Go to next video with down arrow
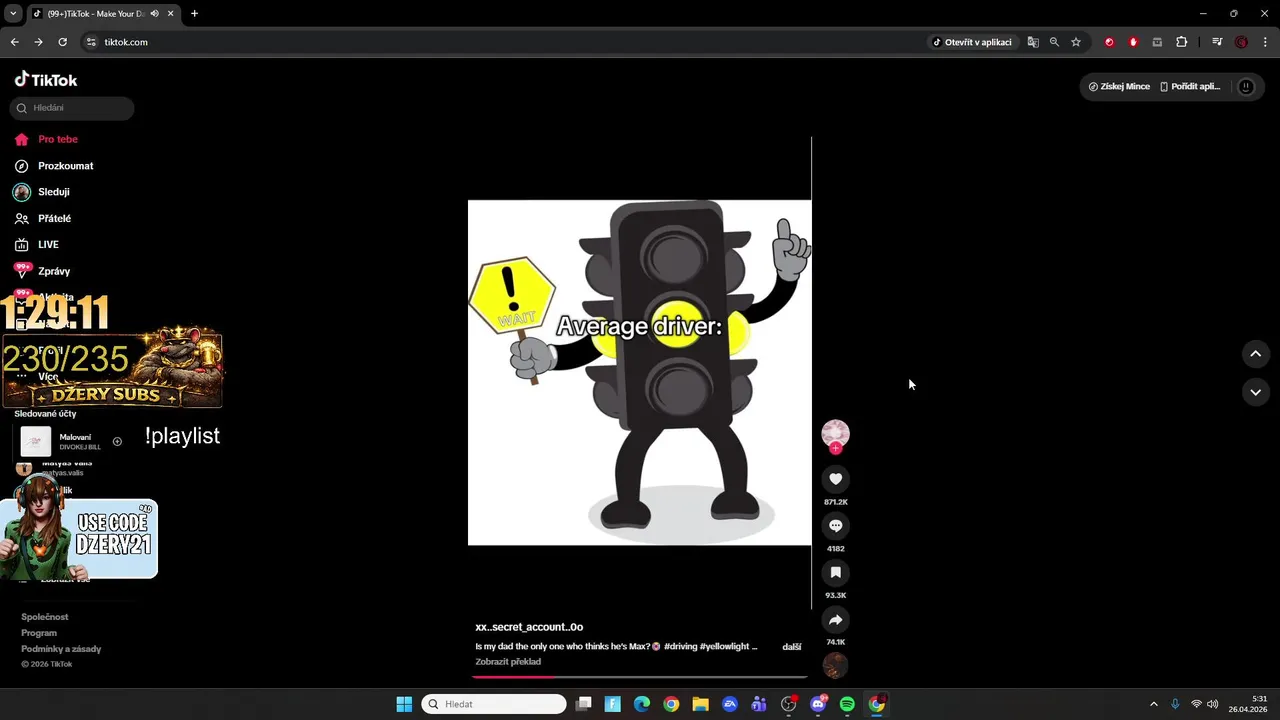Screen dimensions: 1280x720 (x=1255, y=392)
